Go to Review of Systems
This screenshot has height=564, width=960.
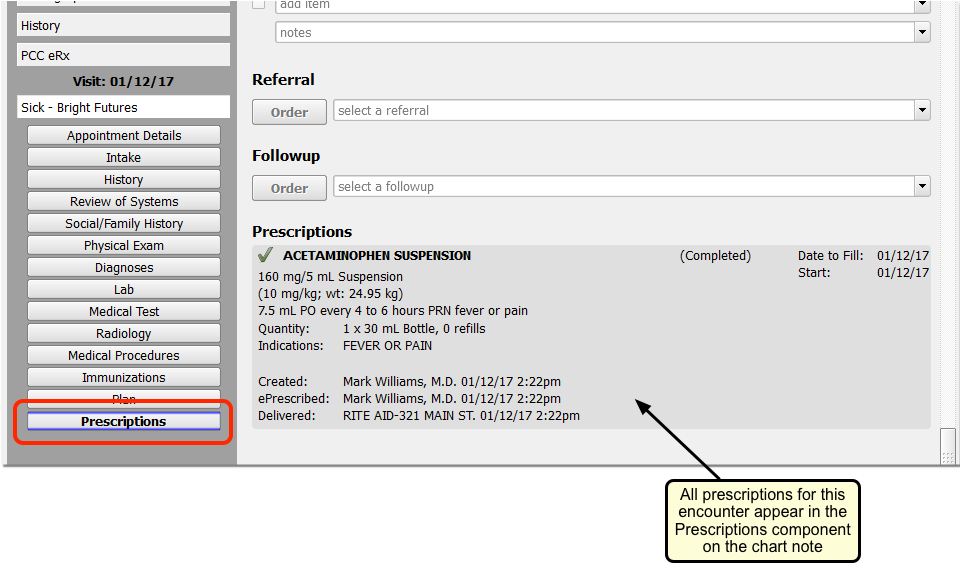tap(124, 201)
